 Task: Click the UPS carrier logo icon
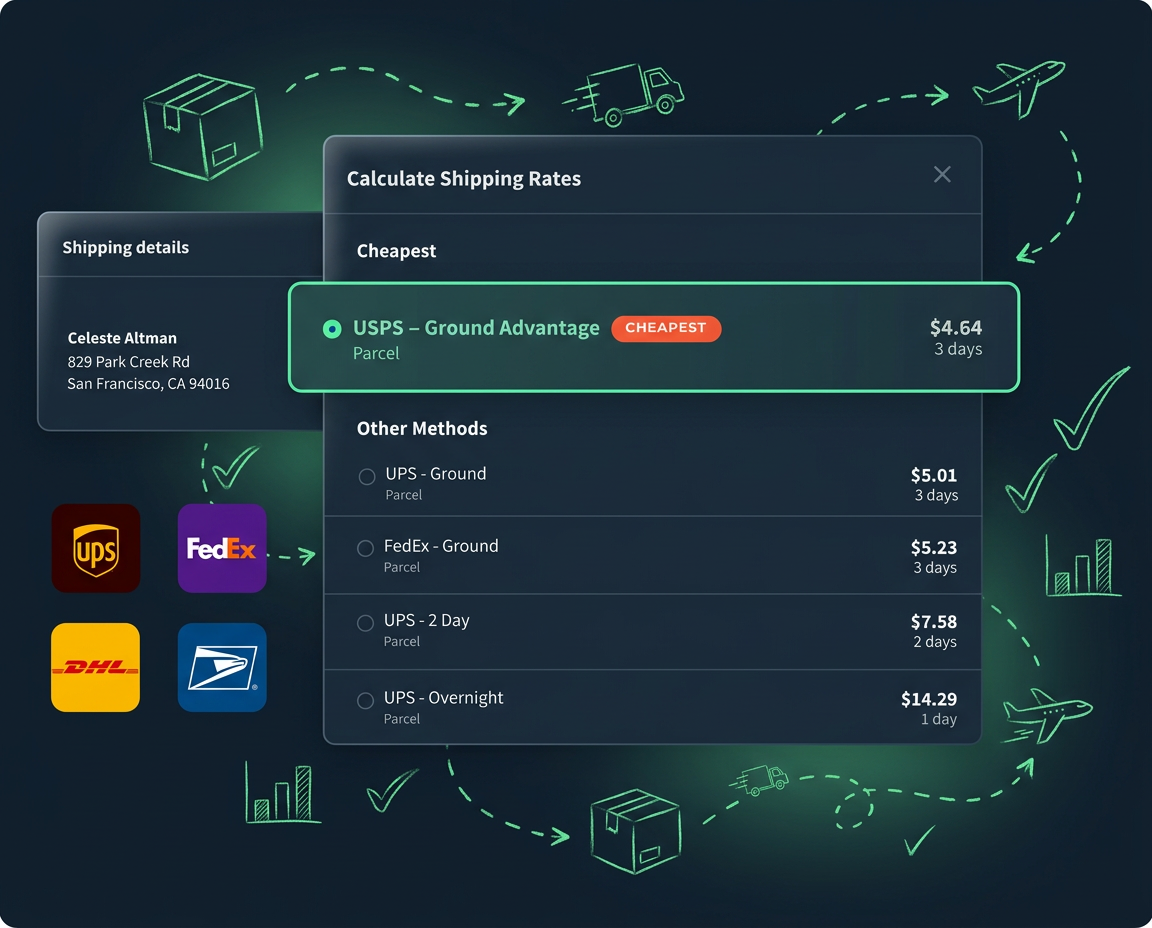click(96, 548)
